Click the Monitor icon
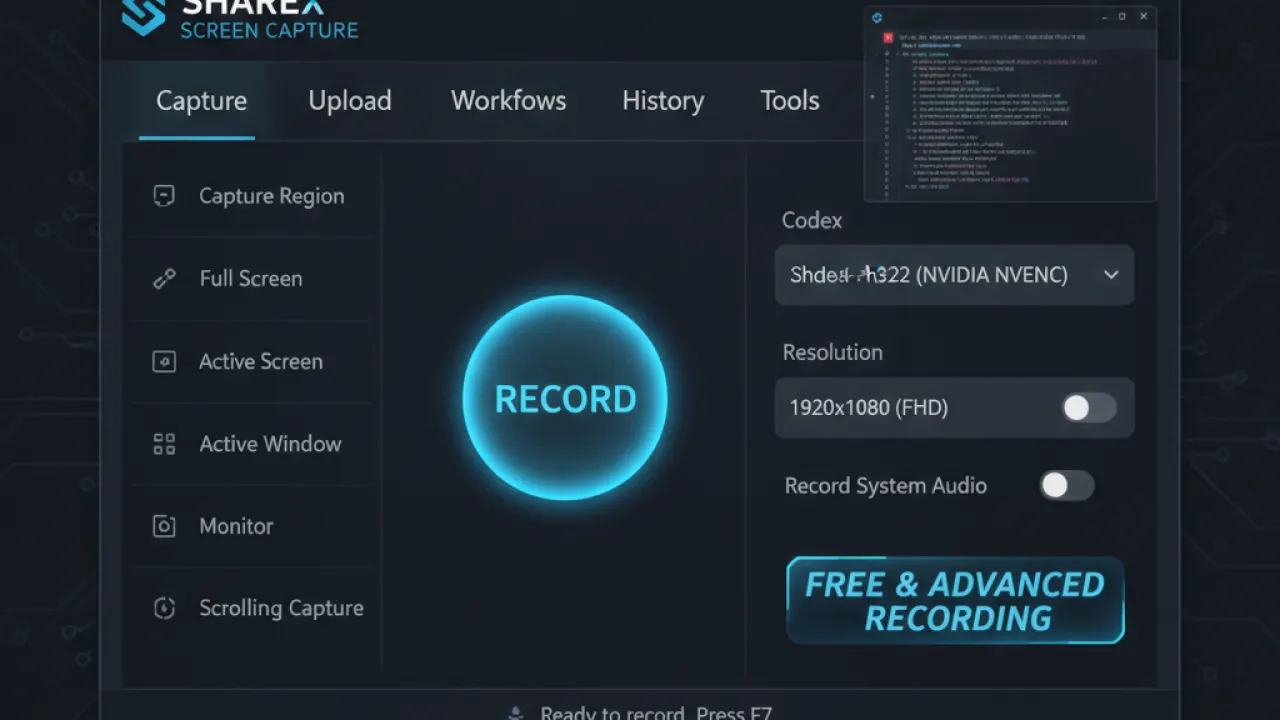 pyautogui.click(x=164, y=526)
